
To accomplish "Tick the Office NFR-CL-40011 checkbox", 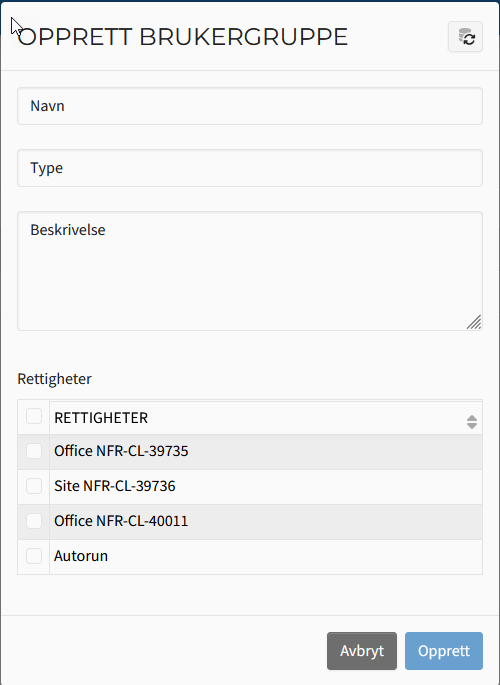I will [34, 521].
